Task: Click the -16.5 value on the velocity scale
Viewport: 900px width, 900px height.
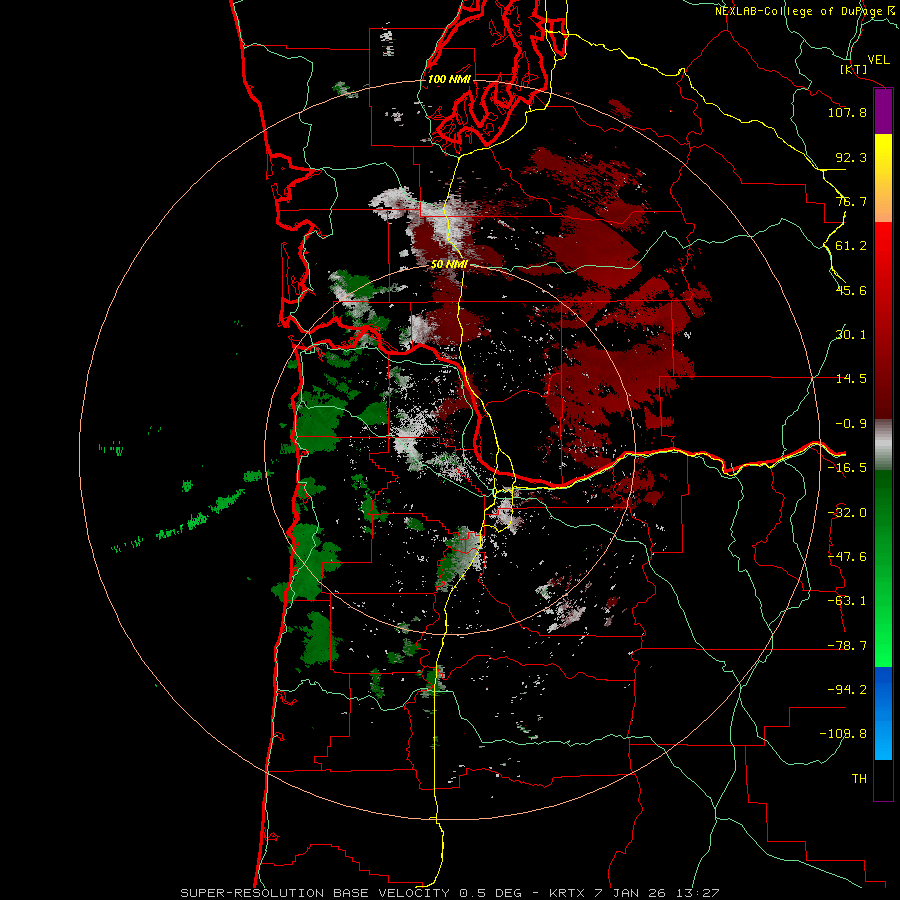Action: click(847, 468)
